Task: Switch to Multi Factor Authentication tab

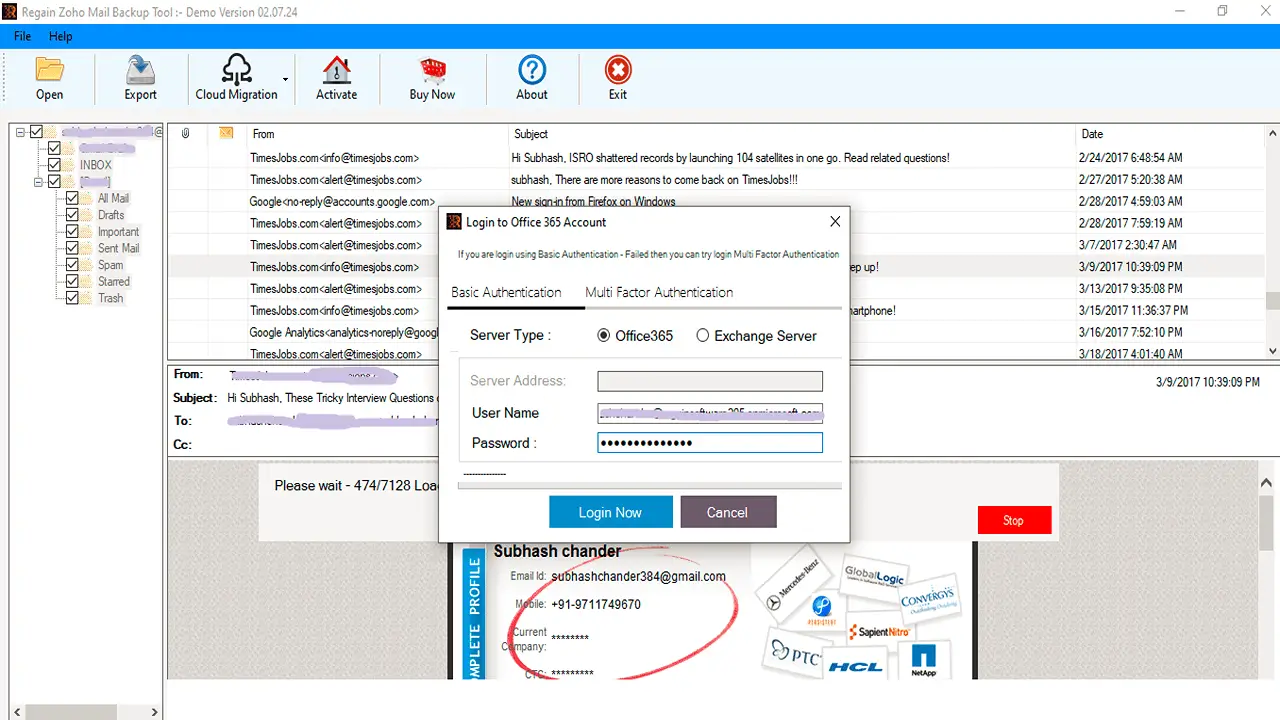Action: 659,292
